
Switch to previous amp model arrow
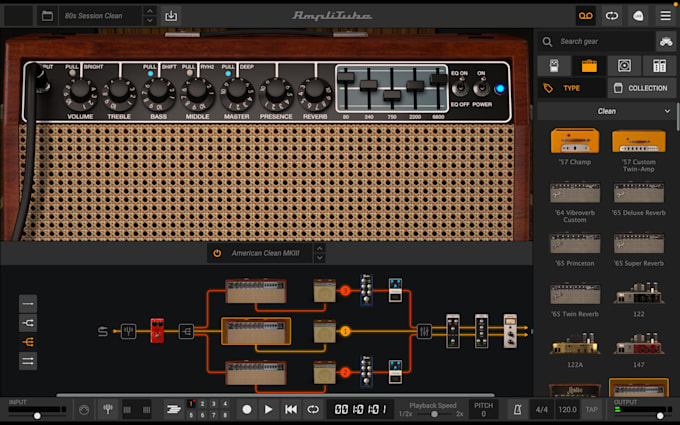tap(320, 248)
